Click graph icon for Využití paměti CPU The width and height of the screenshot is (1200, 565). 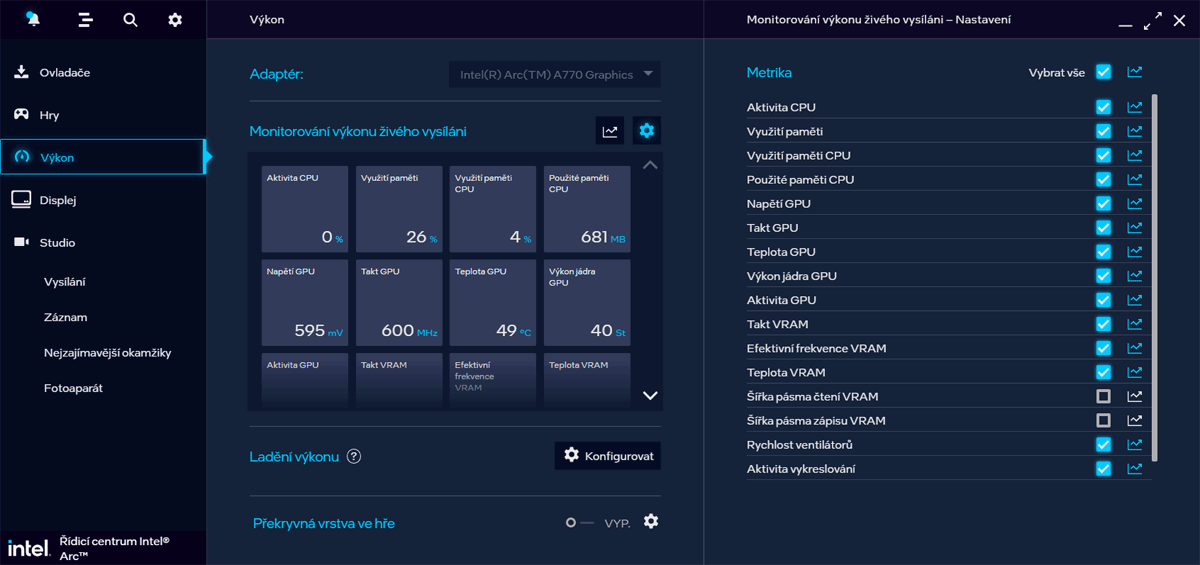[x=1135, y=155]
